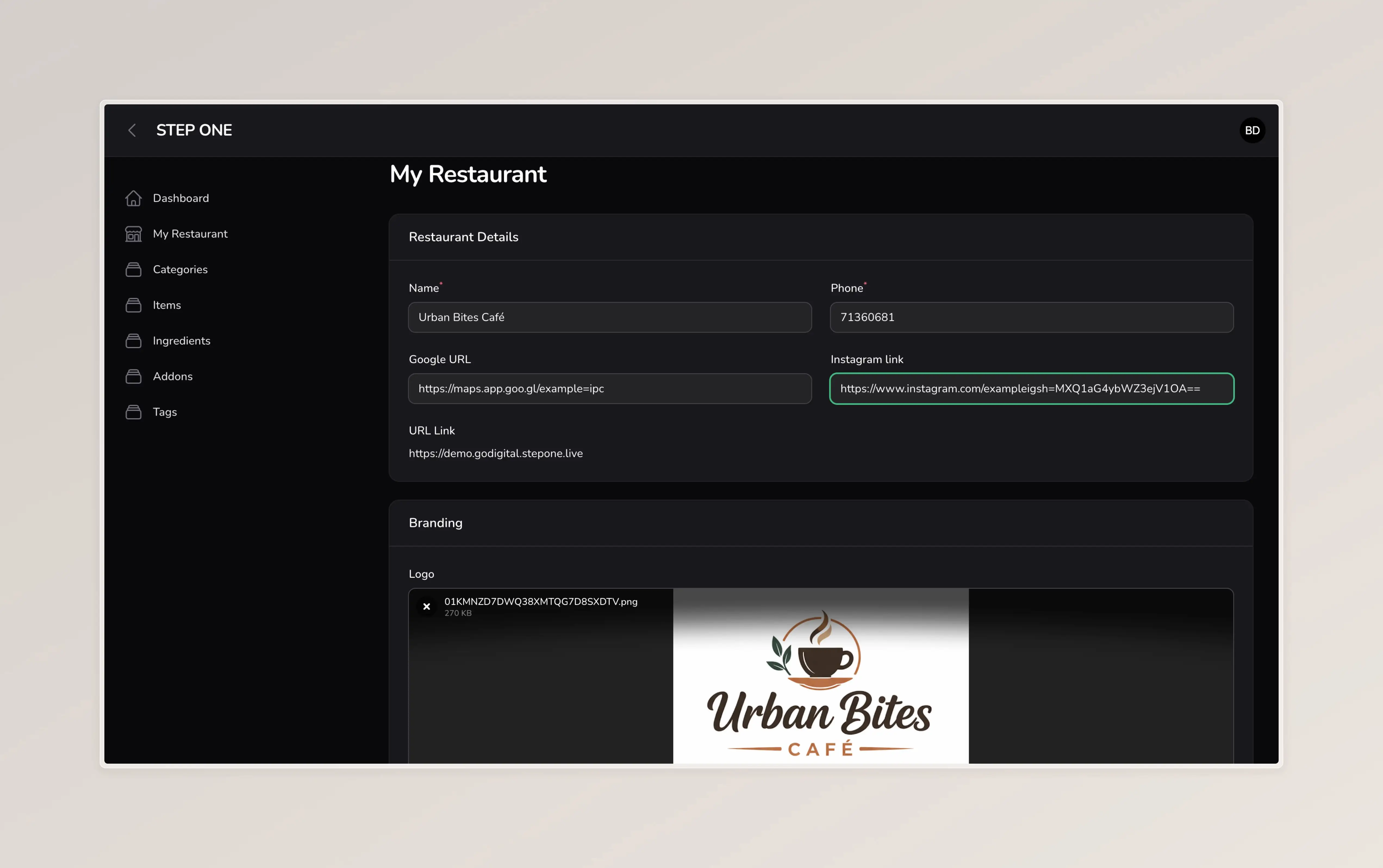1383x868 pixels.
Task: Focus the Phone number field
Action: pos(1032,317)
